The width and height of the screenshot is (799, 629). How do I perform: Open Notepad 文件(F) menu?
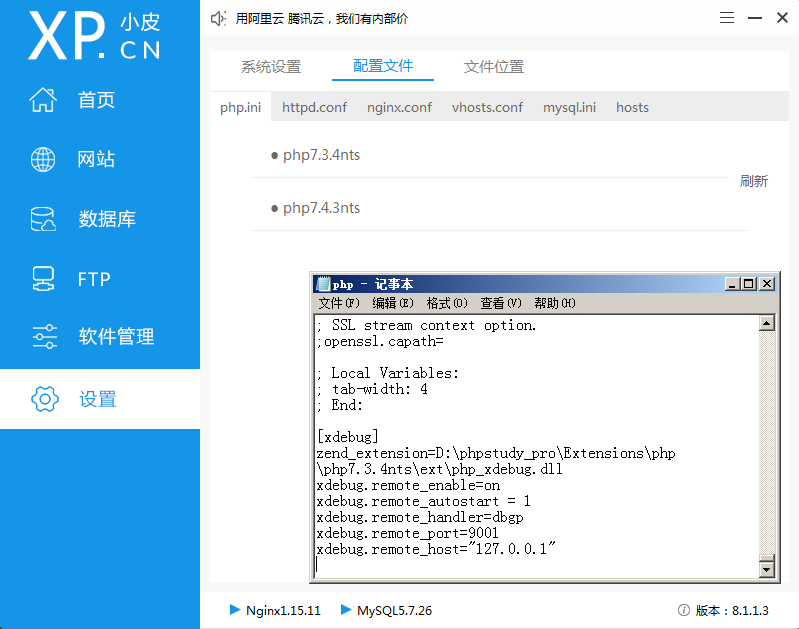pos(339,303)
